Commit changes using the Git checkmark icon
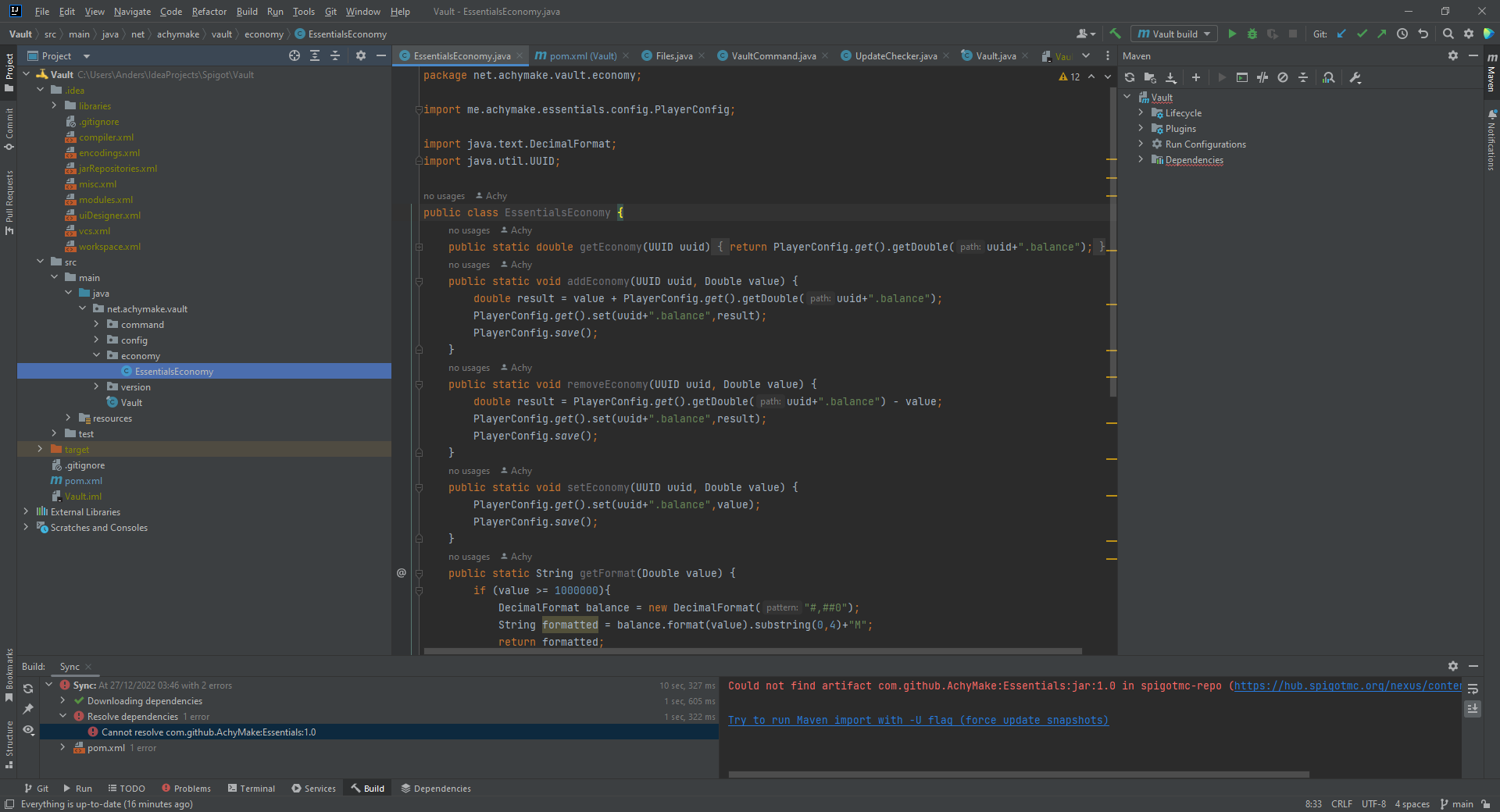Viewport: 1500px width, 812px height. click(1362, 34)
